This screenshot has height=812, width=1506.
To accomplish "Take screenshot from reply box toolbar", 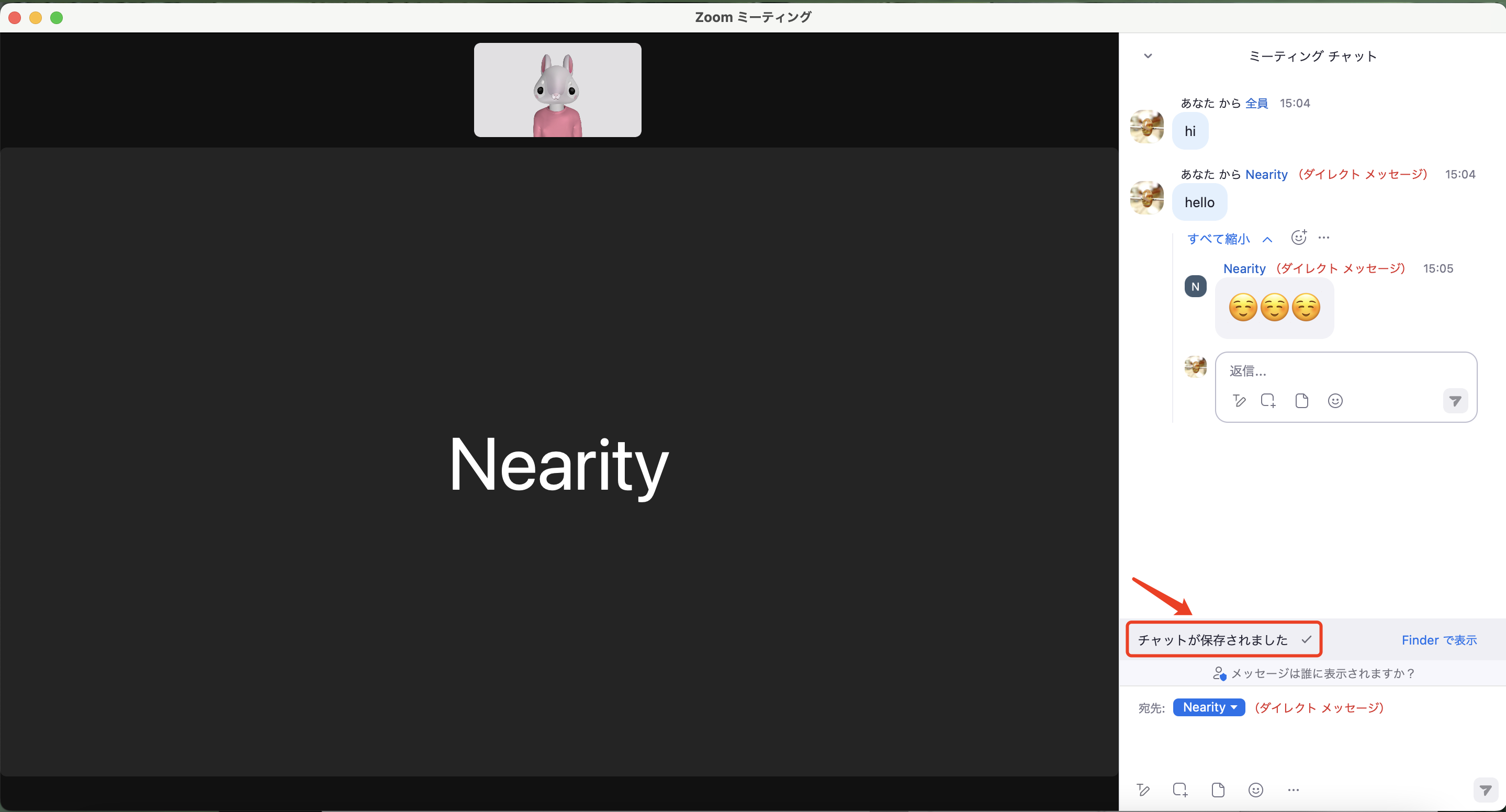I will coord(1267,401).
